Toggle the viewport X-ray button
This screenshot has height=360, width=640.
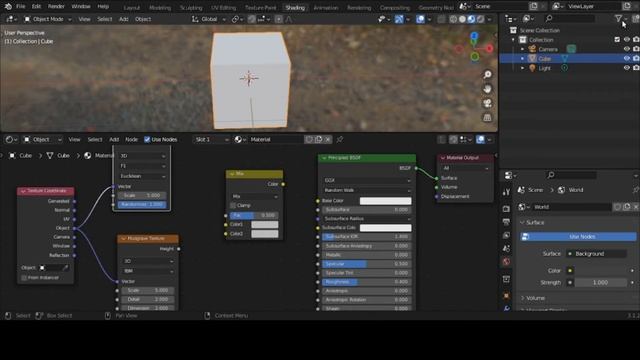[x=441, y=19]
